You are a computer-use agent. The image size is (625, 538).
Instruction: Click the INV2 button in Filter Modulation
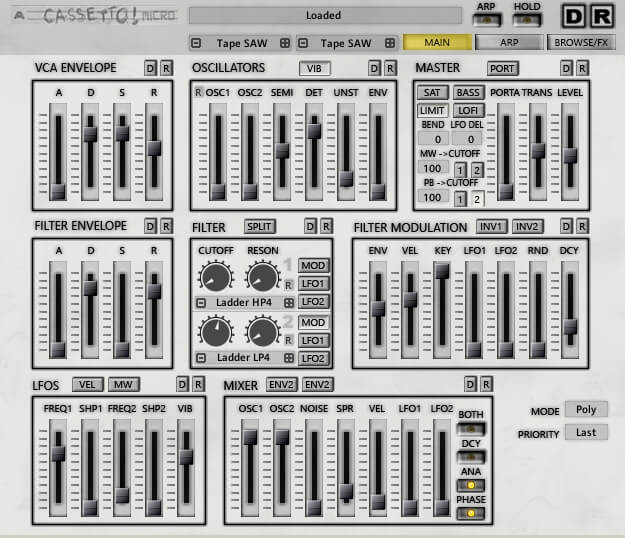(527, 226)
